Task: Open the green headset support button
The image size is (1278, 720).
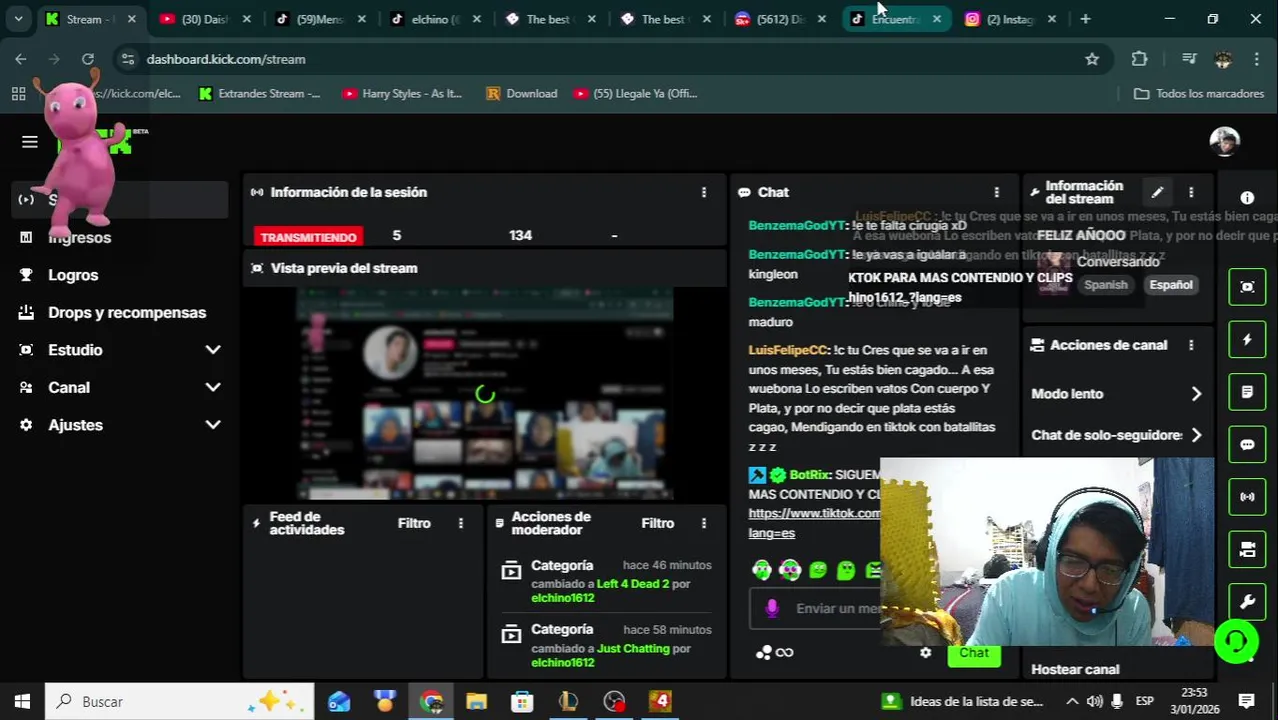Action: tap(1236, 641)
